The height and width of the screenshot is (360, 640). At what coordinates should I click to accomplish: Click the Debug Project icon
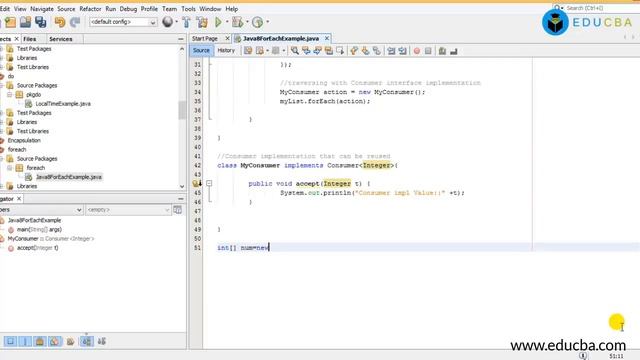[238, 22]
